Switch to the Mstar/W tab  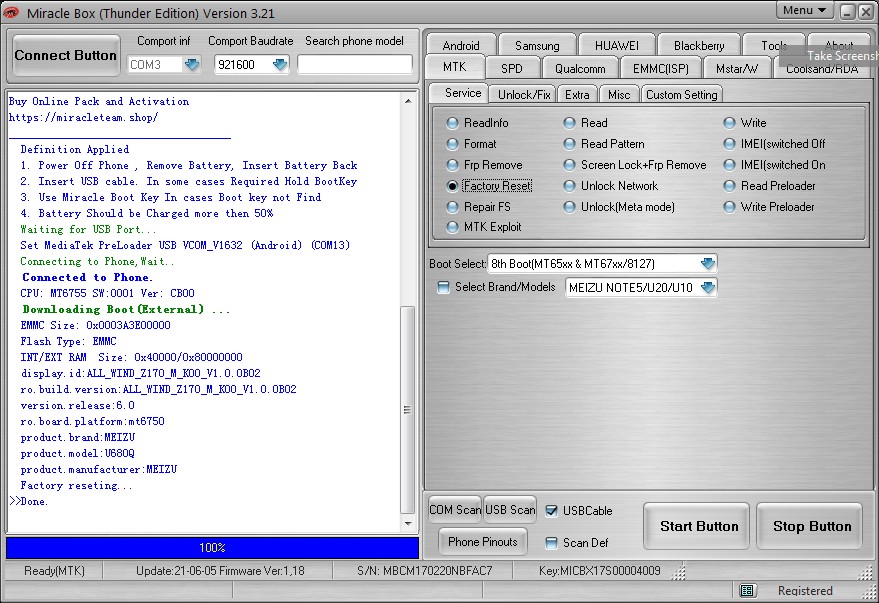(737, 68)
